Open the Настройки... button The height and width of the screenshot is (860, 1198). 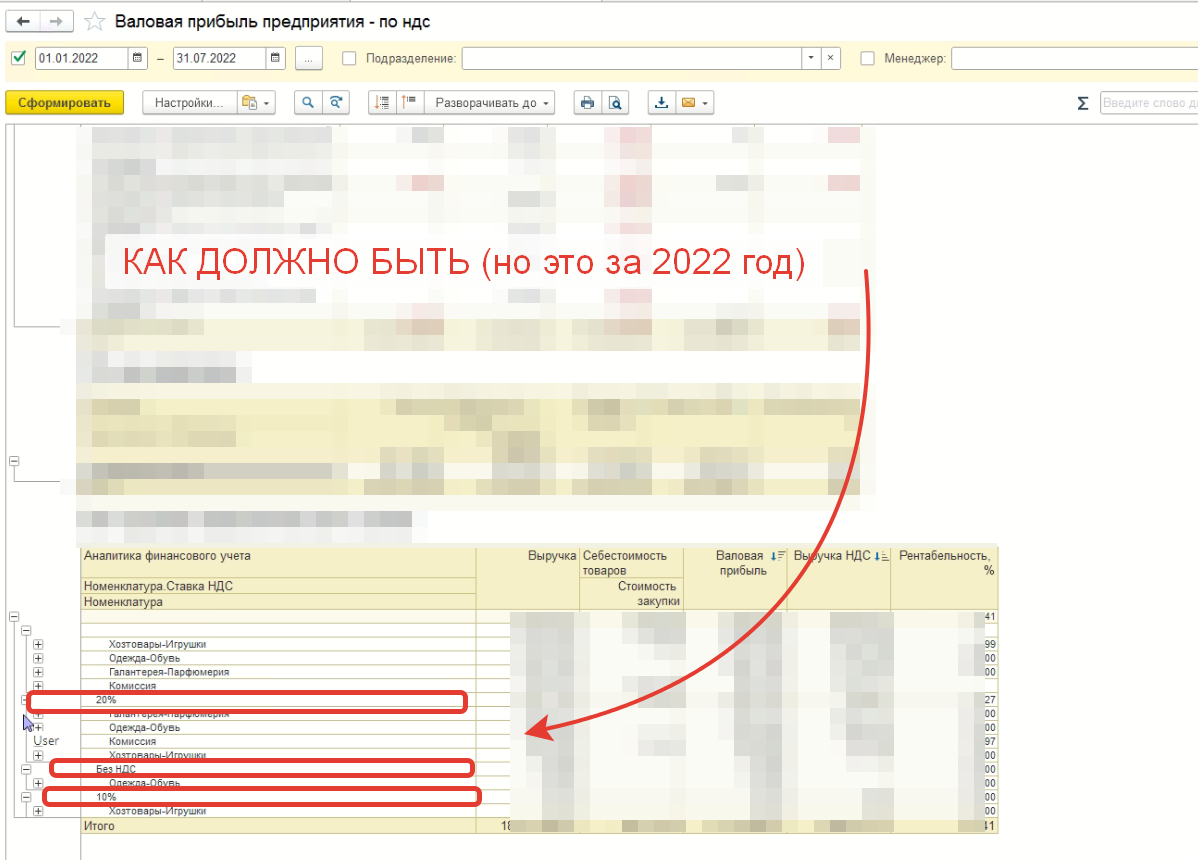tap(188, 102)
